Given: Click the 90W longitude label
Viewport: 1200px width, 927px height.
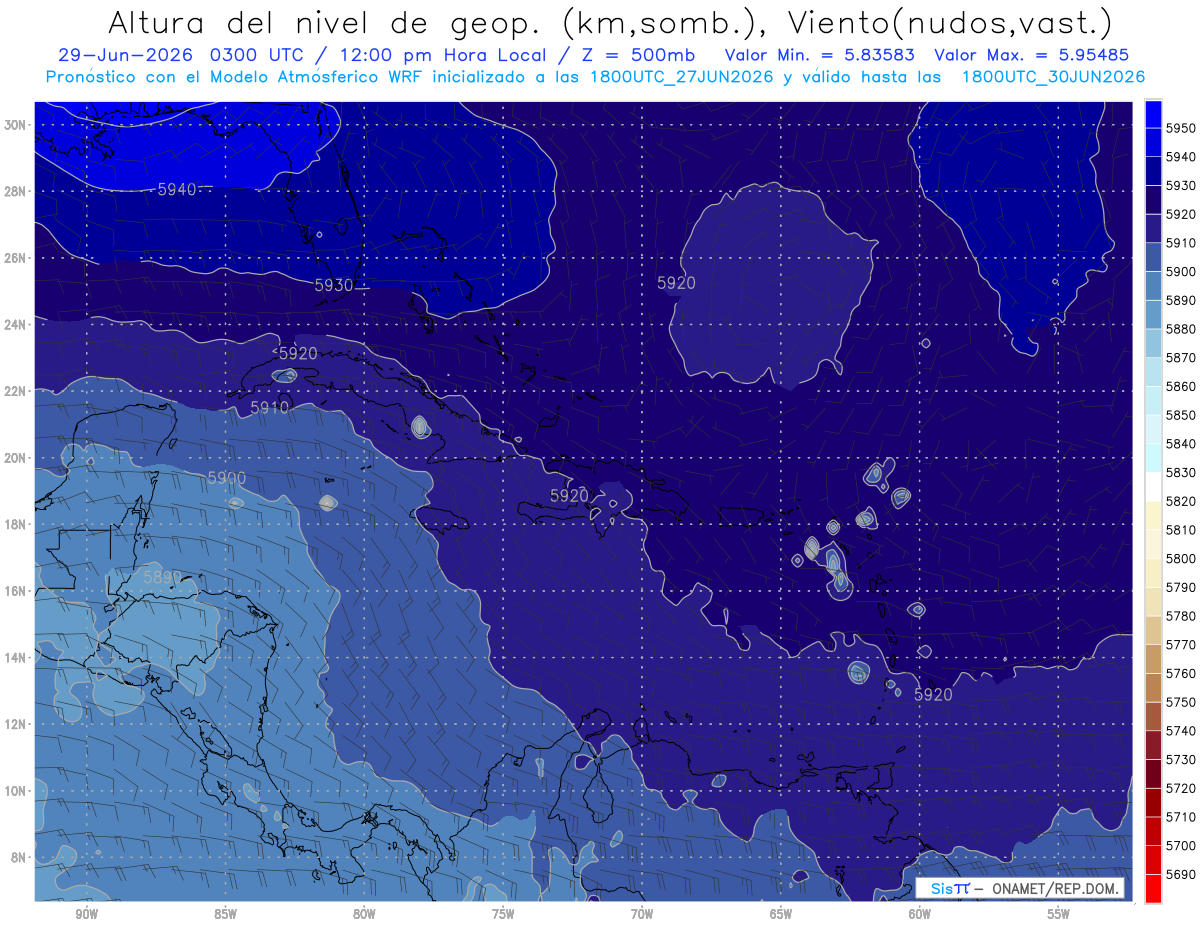Looking at the screenshot, I should [x=86, y=914].
